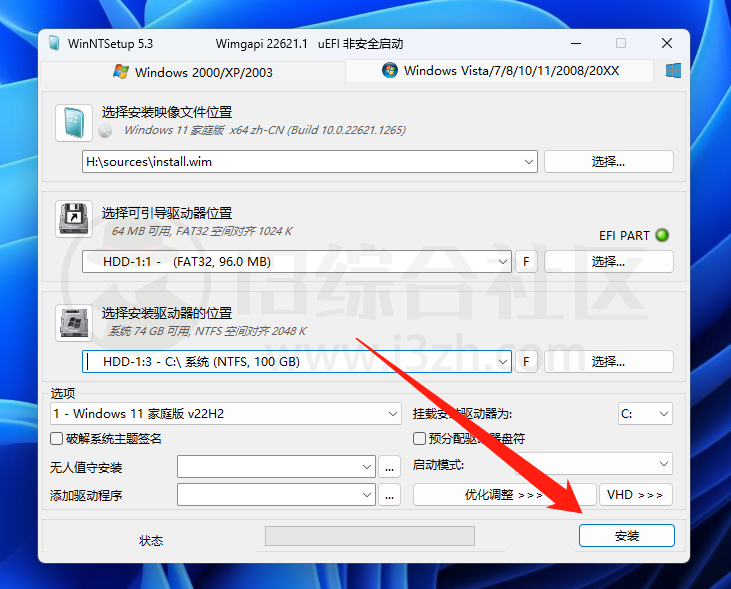Image resolution: width=731 pixels, height=589 pixels.
Task: Open the Windows 11 家庭版 v22H2 edition dropdown
Action: coord(226,414)
